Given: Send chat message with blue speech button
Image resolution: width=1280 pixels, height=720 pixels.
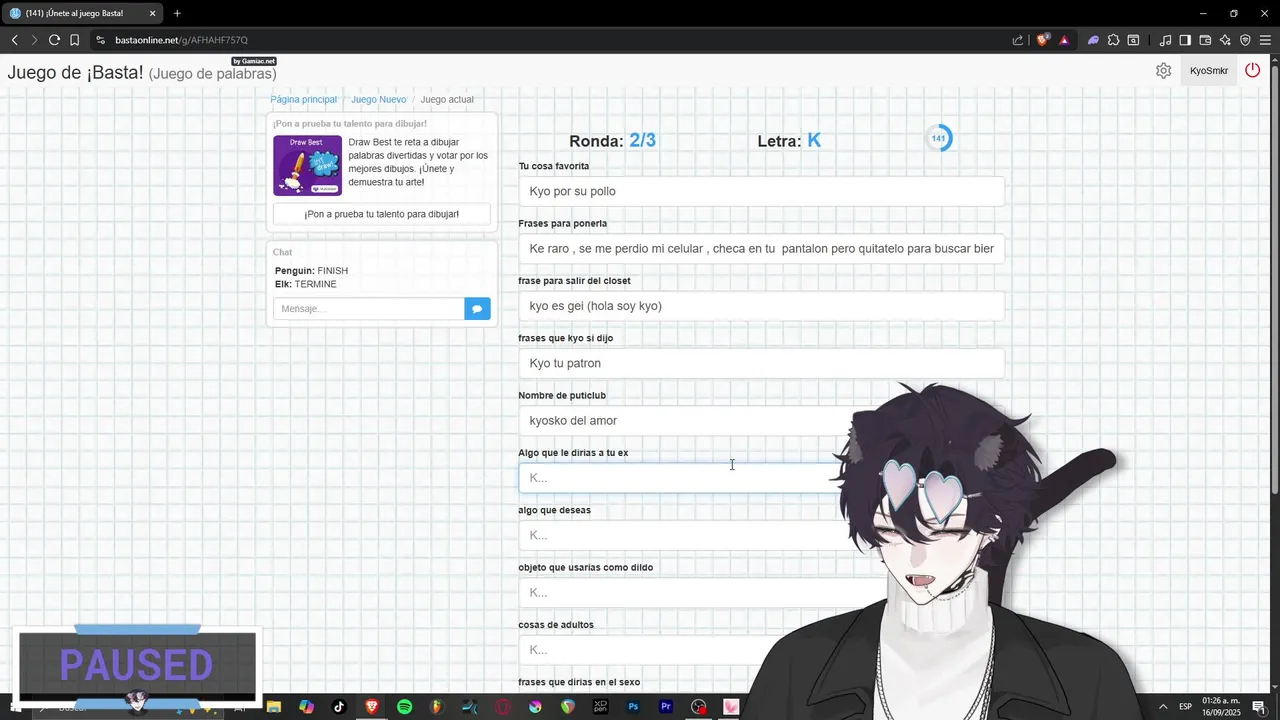Looking at the screenshot, I should coord(477,309).
